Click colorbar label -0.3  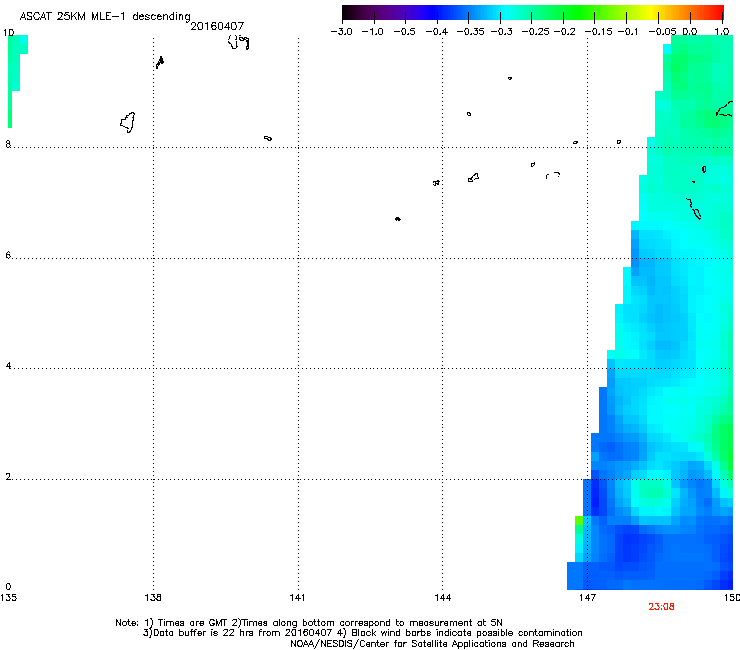coord(502,32)
